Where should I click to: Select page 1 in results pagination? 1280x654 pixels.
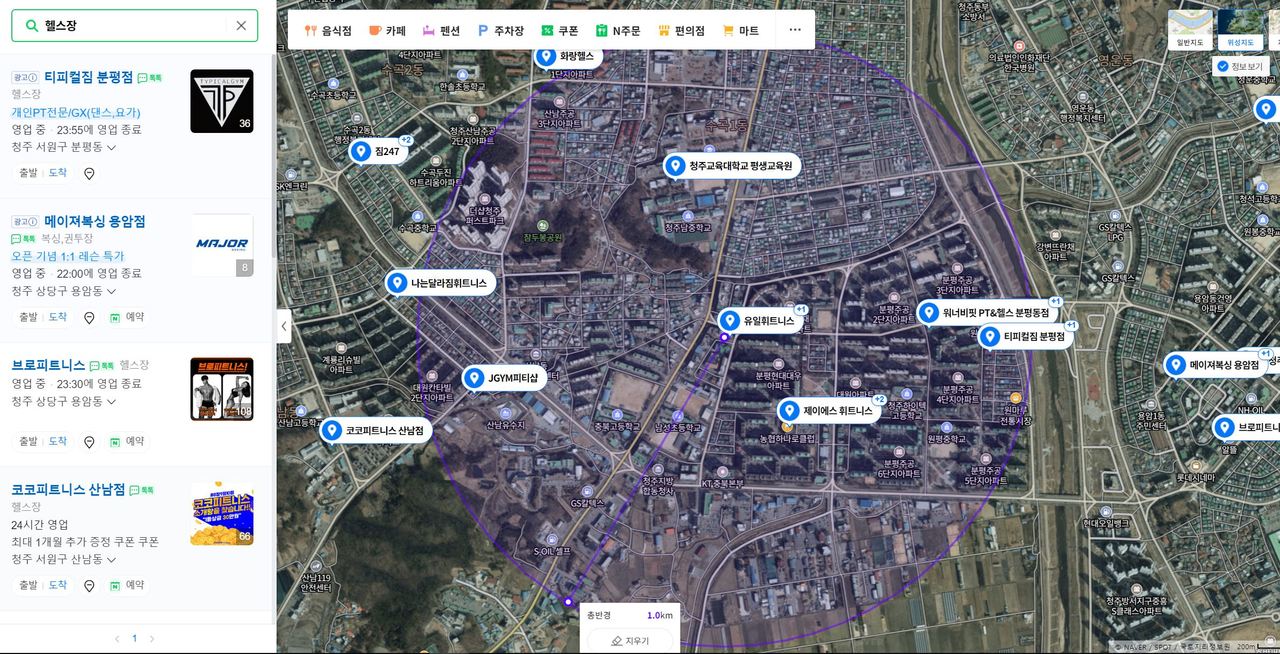click(134, 638)
